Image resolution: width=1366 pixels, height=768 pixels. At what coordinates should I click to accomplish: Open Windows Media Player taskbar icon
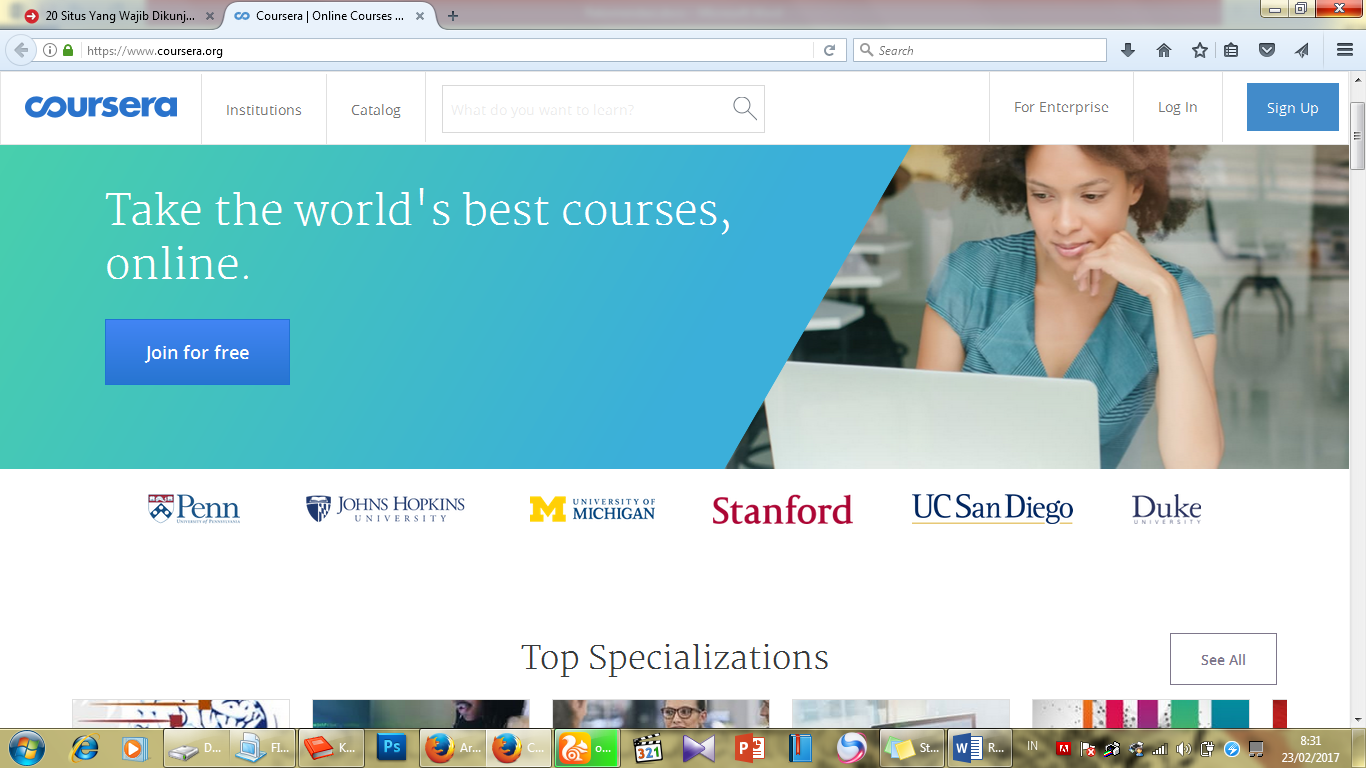click(133, 748)
